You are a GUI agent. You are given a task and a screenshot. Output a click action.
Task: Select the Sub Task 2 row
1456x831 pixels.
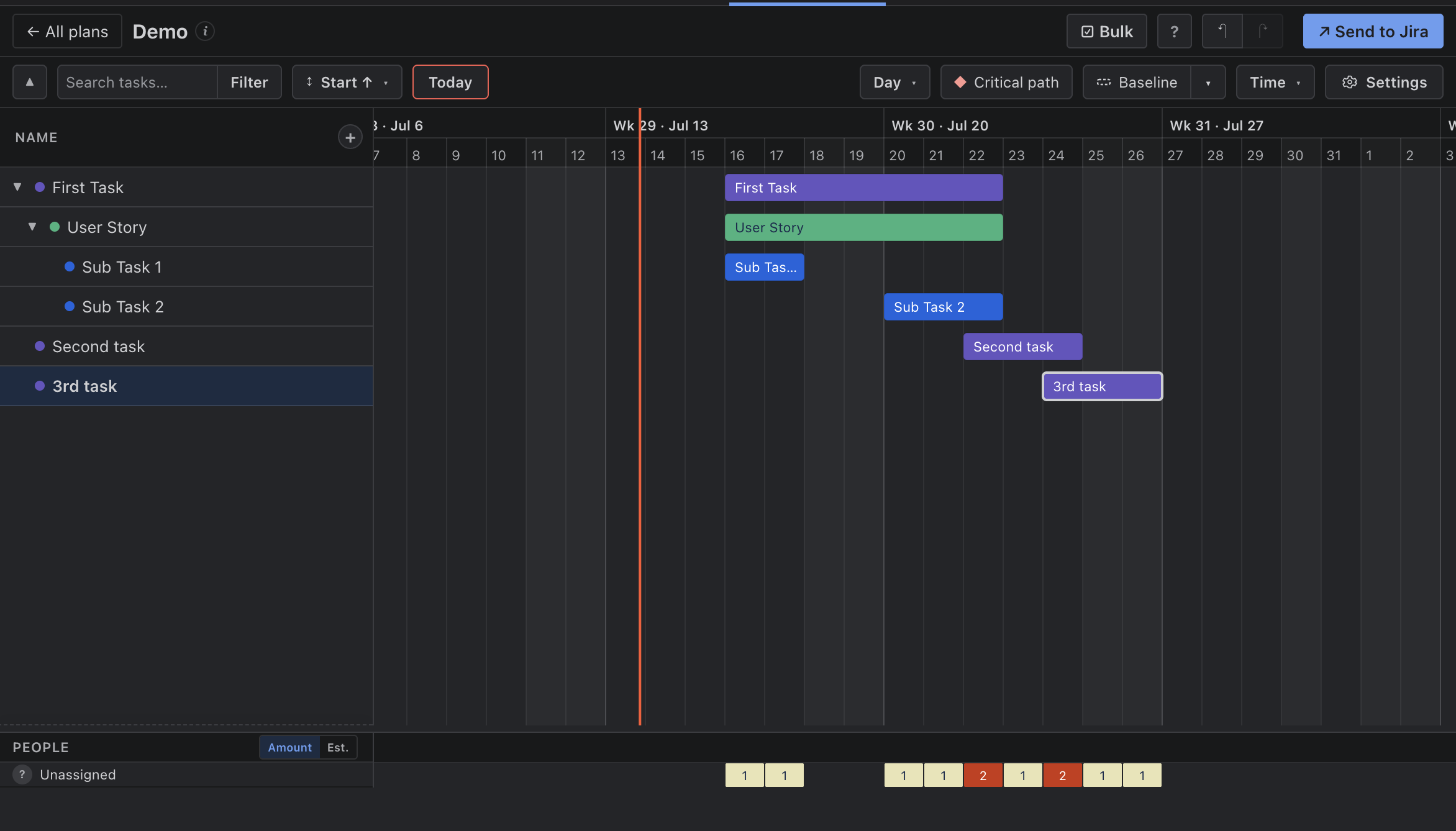click(x=186, y=306)
